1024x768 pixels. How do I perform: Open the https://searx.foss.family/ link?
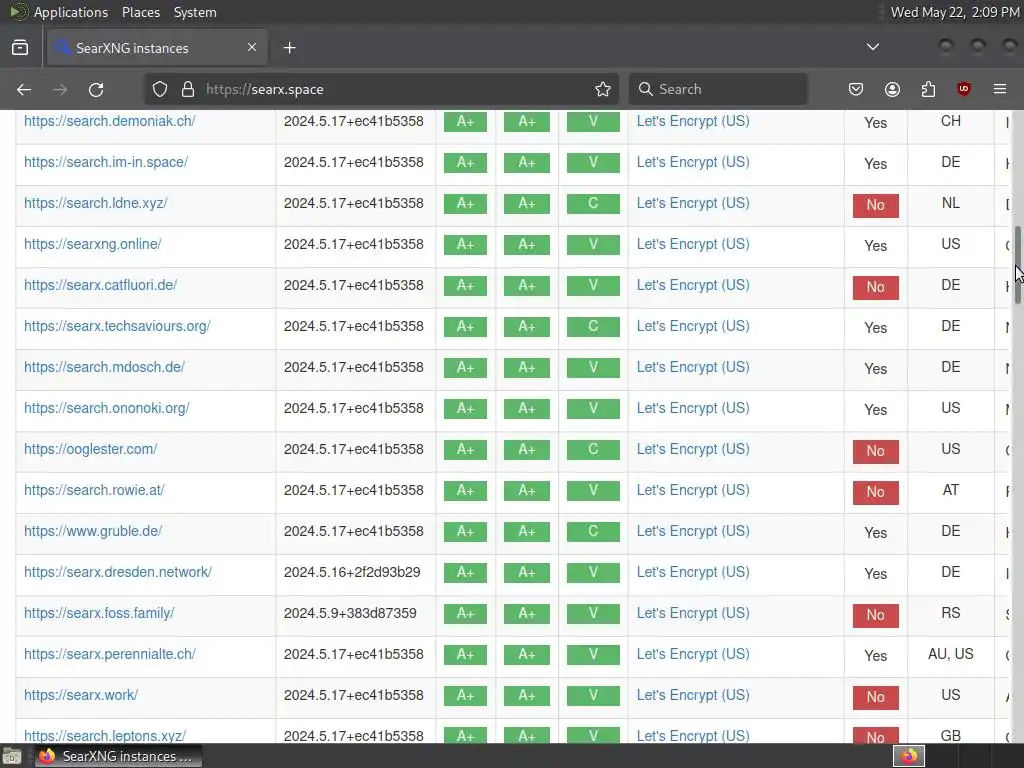(x=99, y=613)
